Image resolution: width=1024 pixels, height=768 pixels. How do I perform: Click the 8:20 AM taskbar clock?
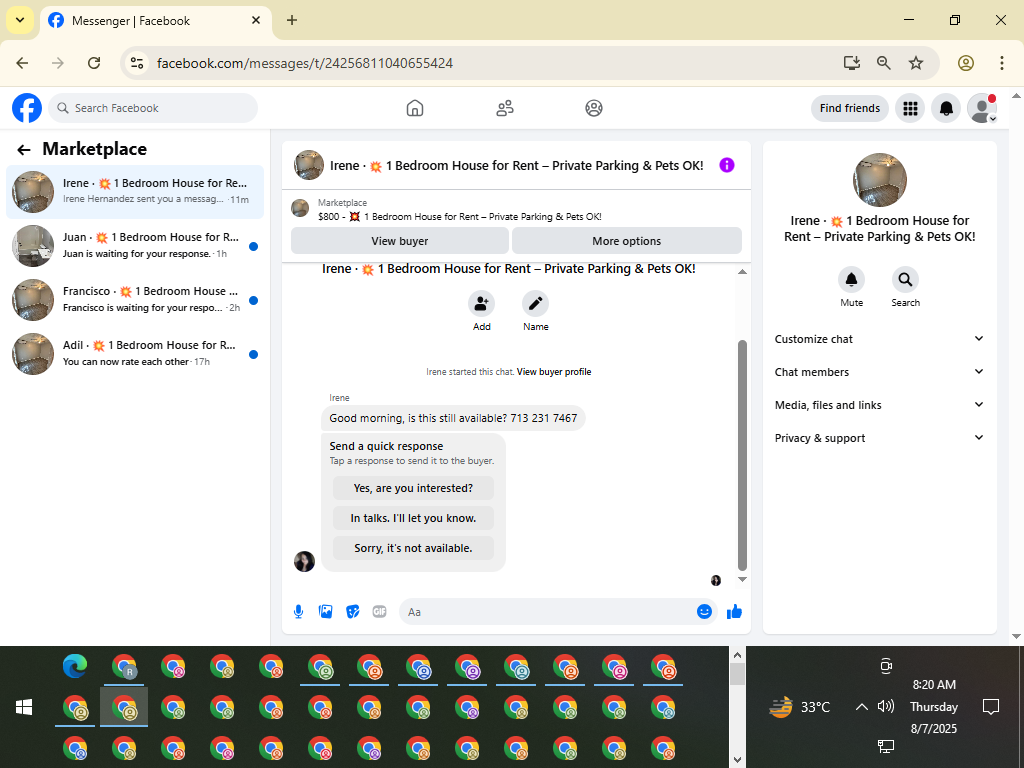[x=934, y=684]
